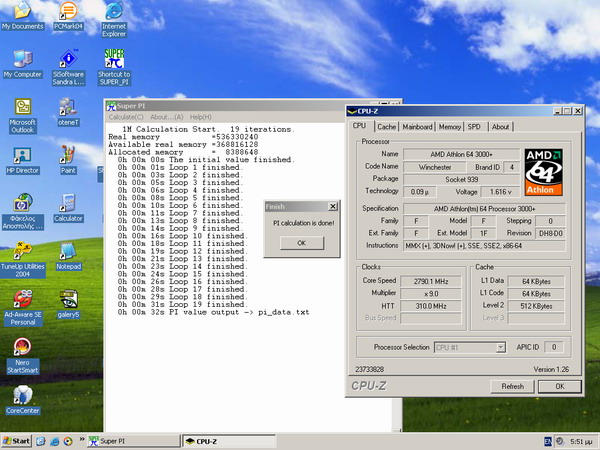The image size is (600, 450).
Task: Click the HTT 310.0 MHz field
Action: (431, 306)
